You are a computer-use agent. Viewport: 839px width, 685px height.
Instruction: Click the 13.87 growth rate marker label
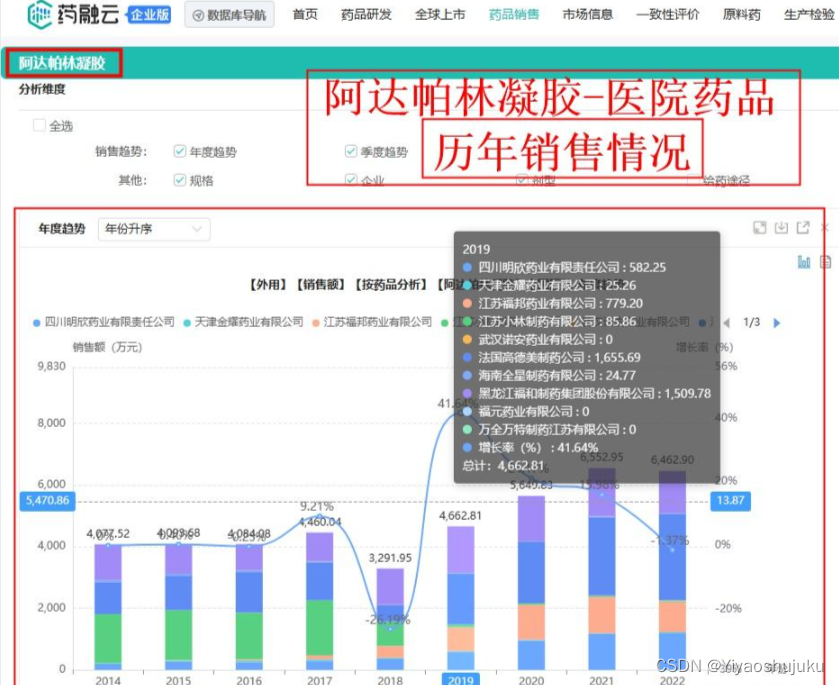pos(730,501)
